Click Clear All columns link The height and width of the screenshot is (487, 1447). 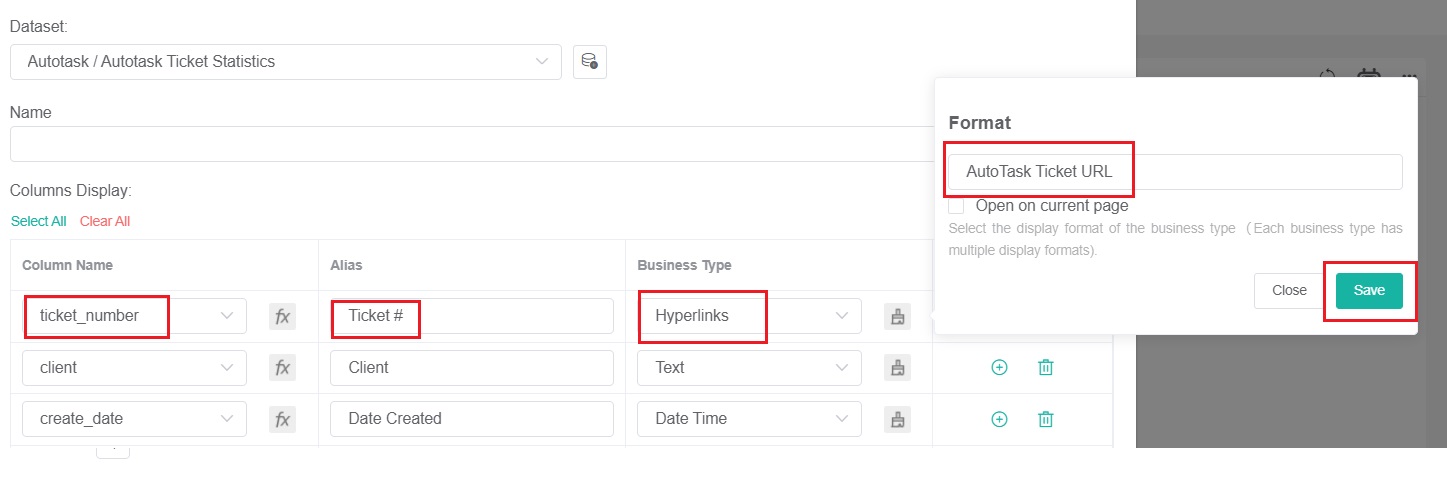[x=105, y=221]
